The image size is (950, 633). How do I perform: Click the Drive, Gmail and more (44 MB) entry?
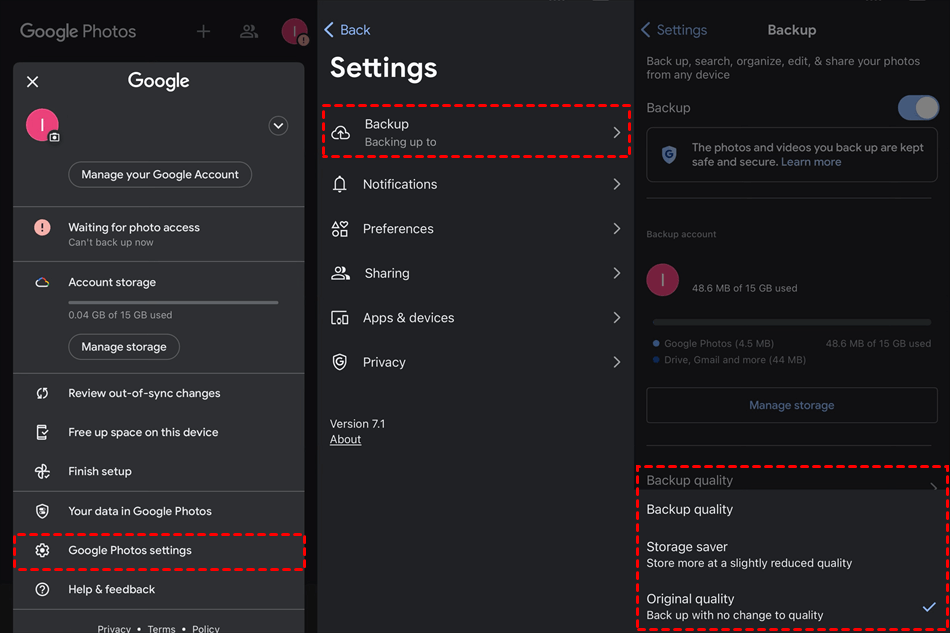coord(729,360)
